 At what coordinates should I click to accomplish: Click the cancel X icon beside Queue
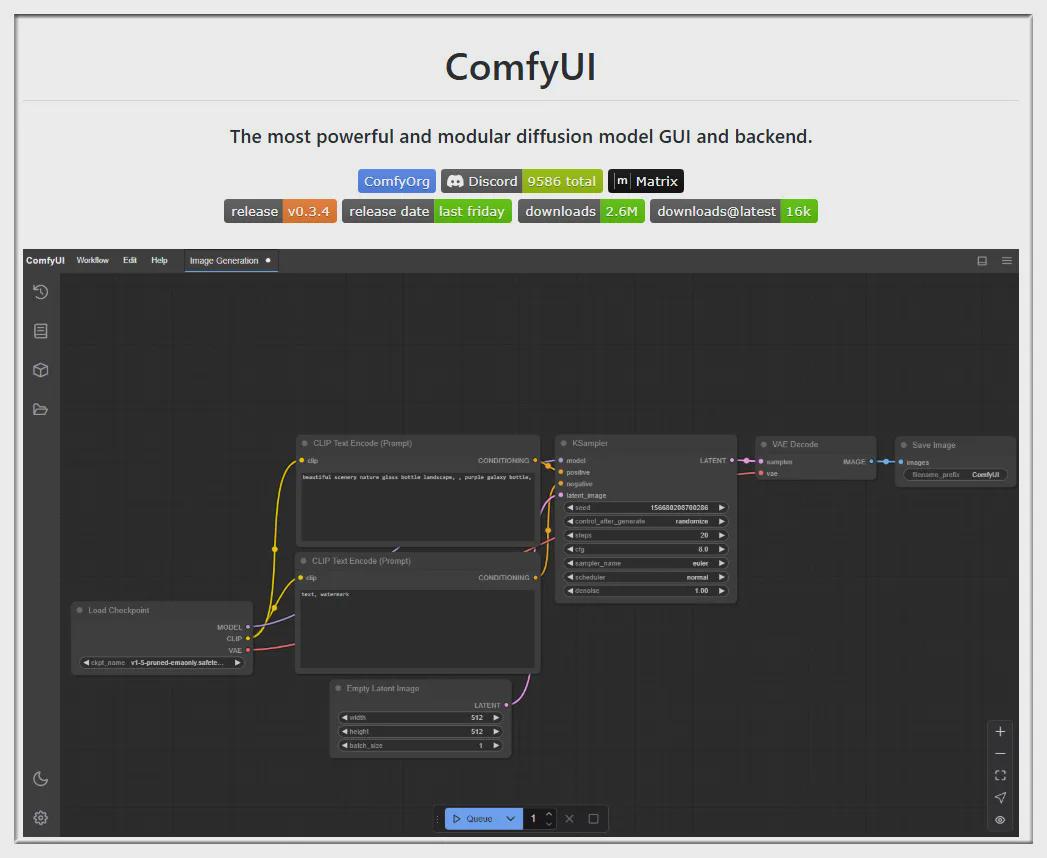click(569, 818)
